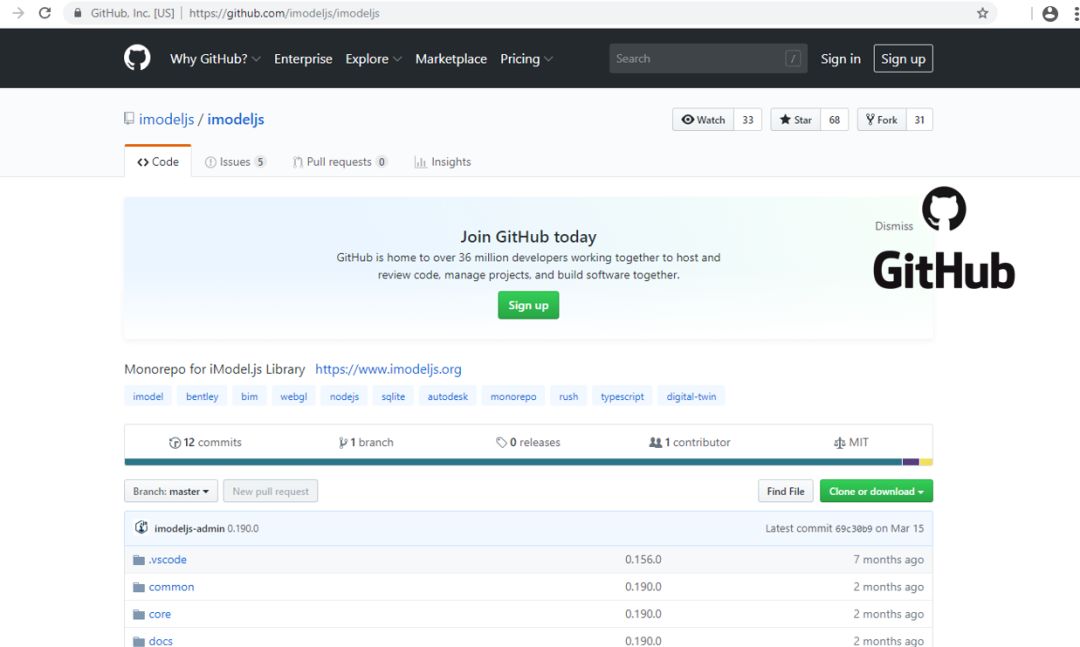Open latest commit 69c30b9

point(853,528)
